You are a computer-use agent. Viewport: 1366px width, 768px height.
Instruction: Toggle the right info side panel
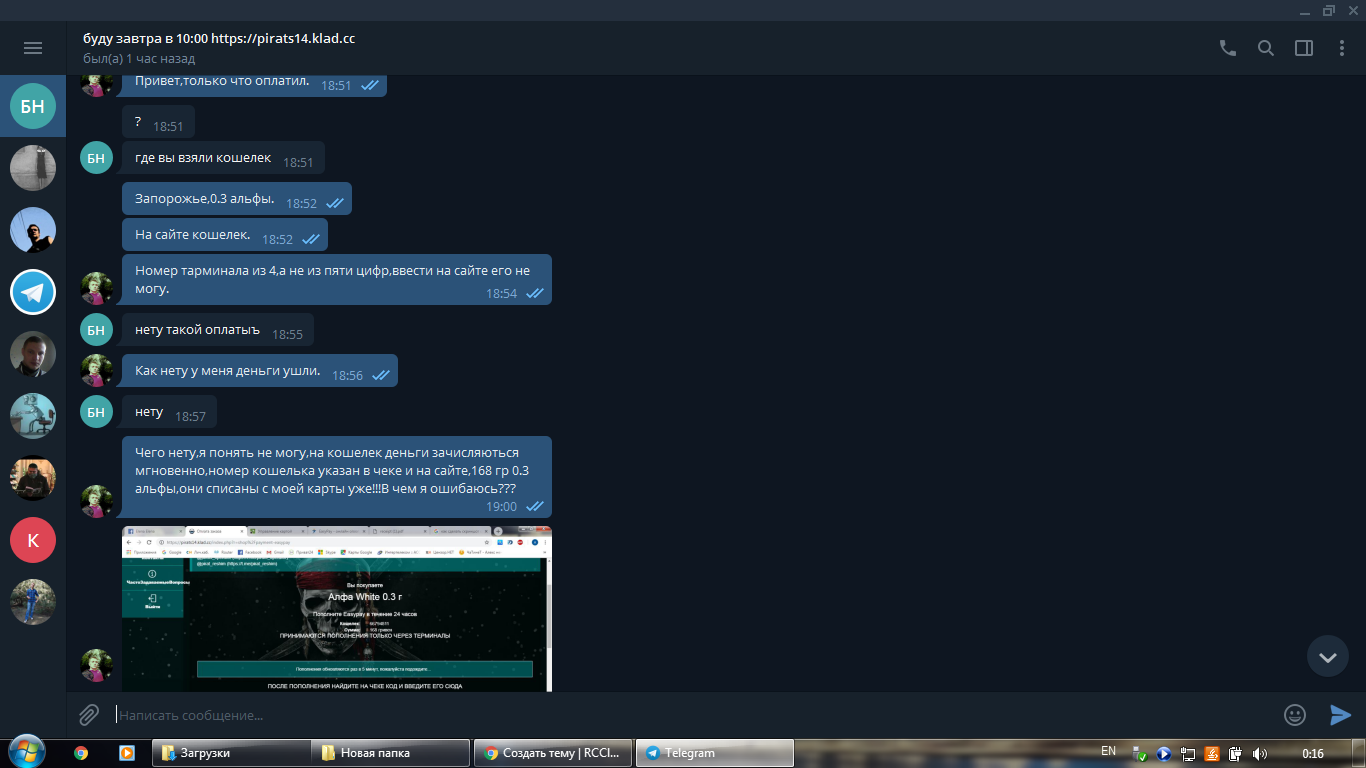pyautogui.click(x=1304, y=48)
